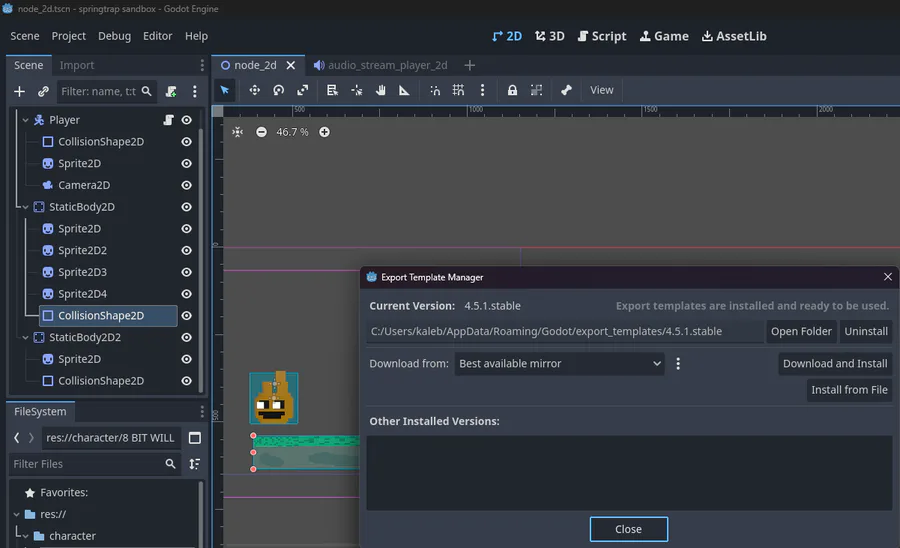Image resolution: width=900 pixels, height=548 pixels.
Task: Click the pivot point tool icon
Action: click(356, 90)
